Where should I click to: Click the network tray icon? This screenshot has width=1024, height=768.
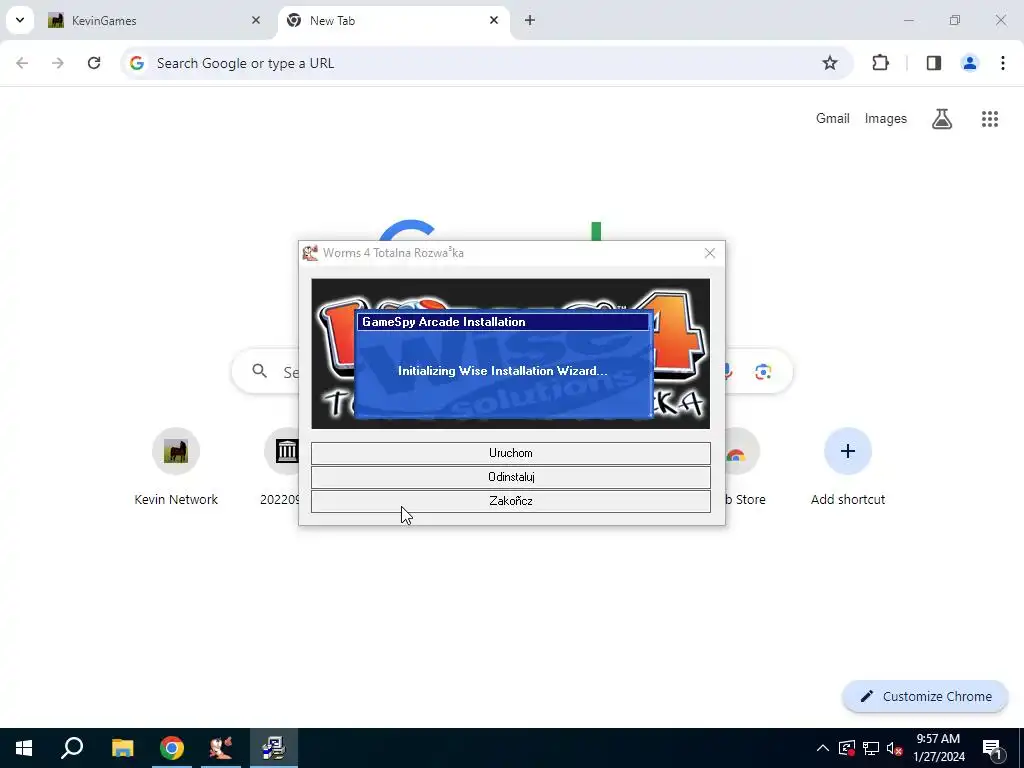click(871, 748)
